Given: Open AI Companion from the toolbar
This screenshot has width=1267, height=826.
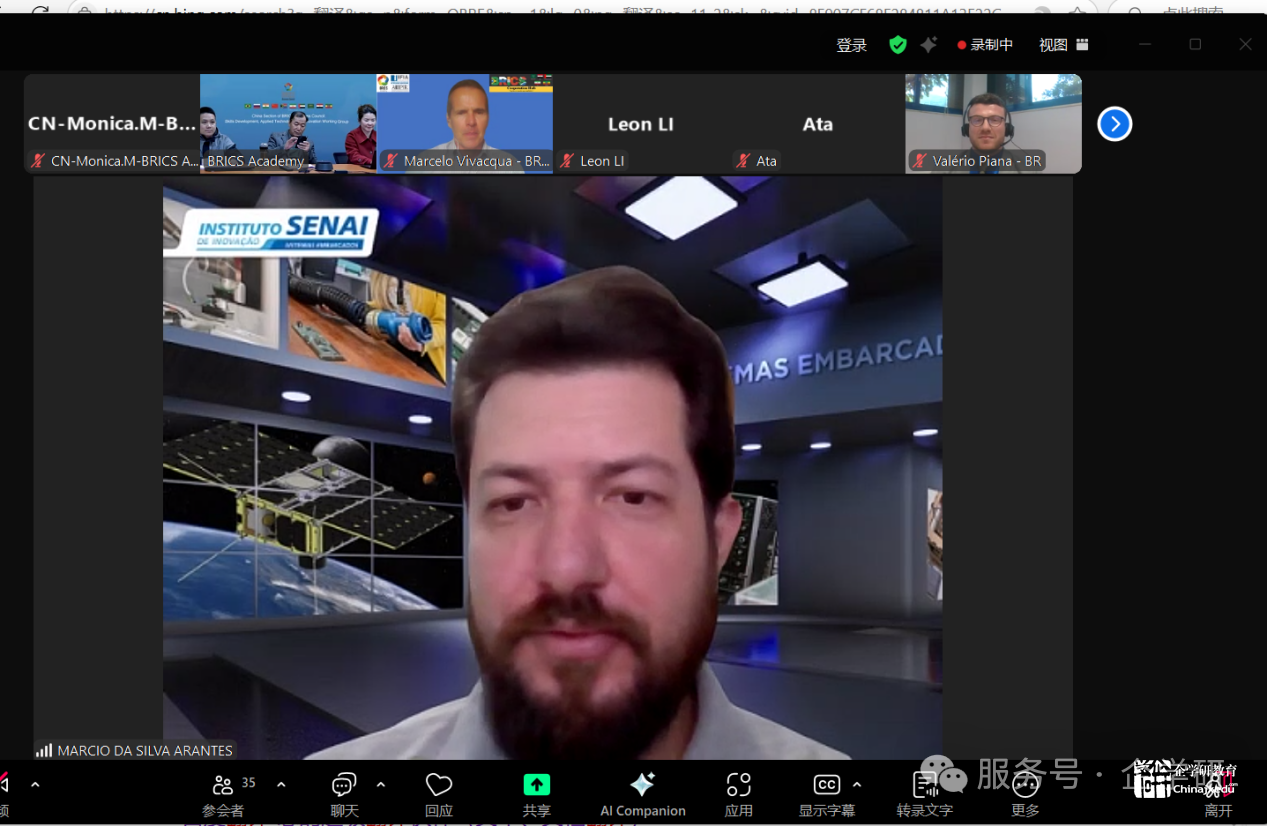Looking at the screenshot, I should point(642,794).
